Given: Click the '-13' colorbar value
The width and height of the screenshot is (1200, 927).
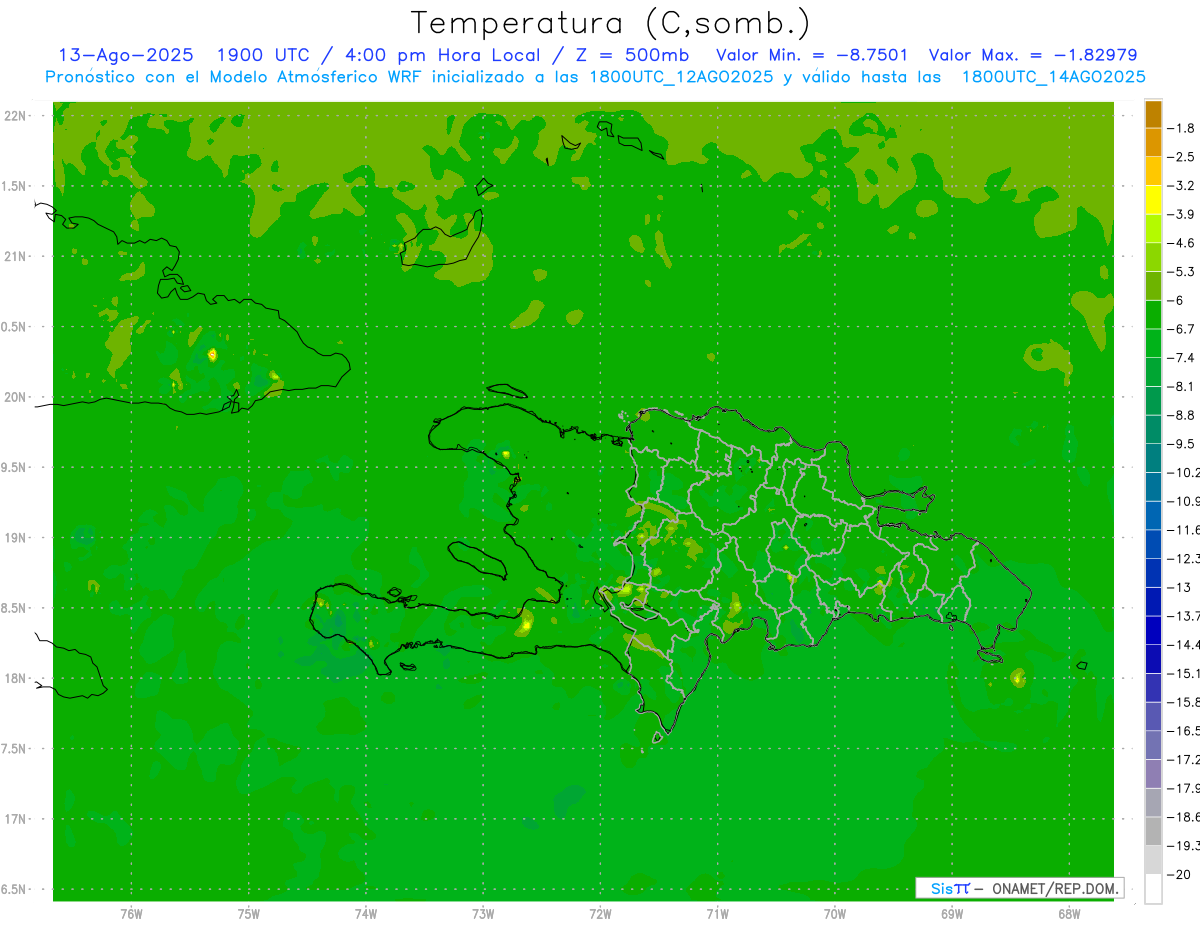Looking at the screenshot, I should click(1177, 587).
